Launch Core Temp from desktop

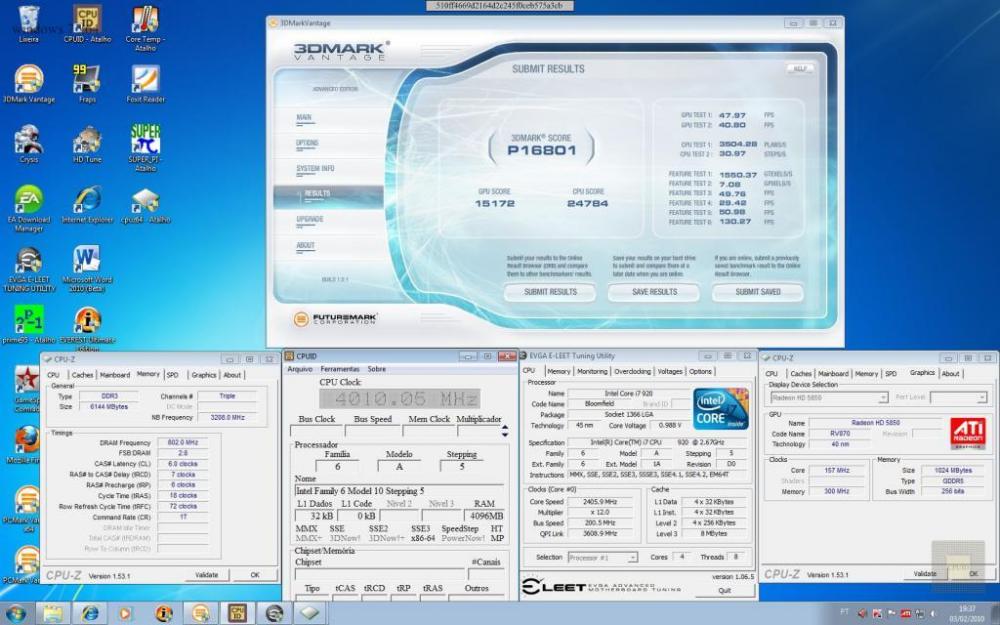(145, 20)
